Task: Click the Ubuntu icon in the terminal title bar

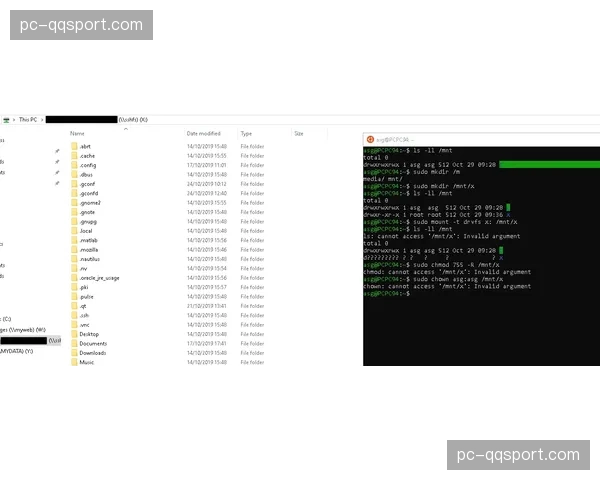Action: pyautogui.click(x=370, y=139)
